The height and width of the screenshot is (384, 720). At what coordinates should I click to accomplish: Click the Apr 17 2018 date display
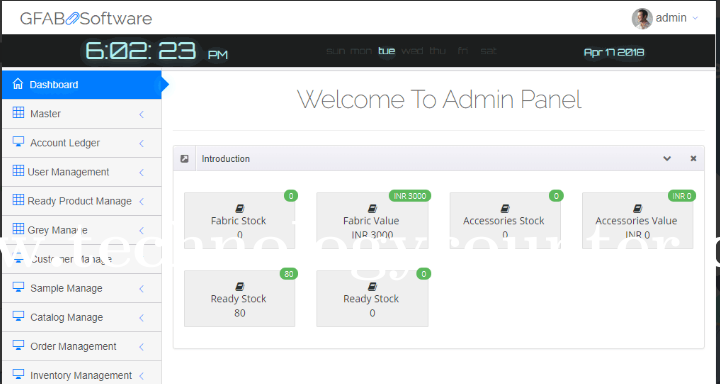pos(614,52)
